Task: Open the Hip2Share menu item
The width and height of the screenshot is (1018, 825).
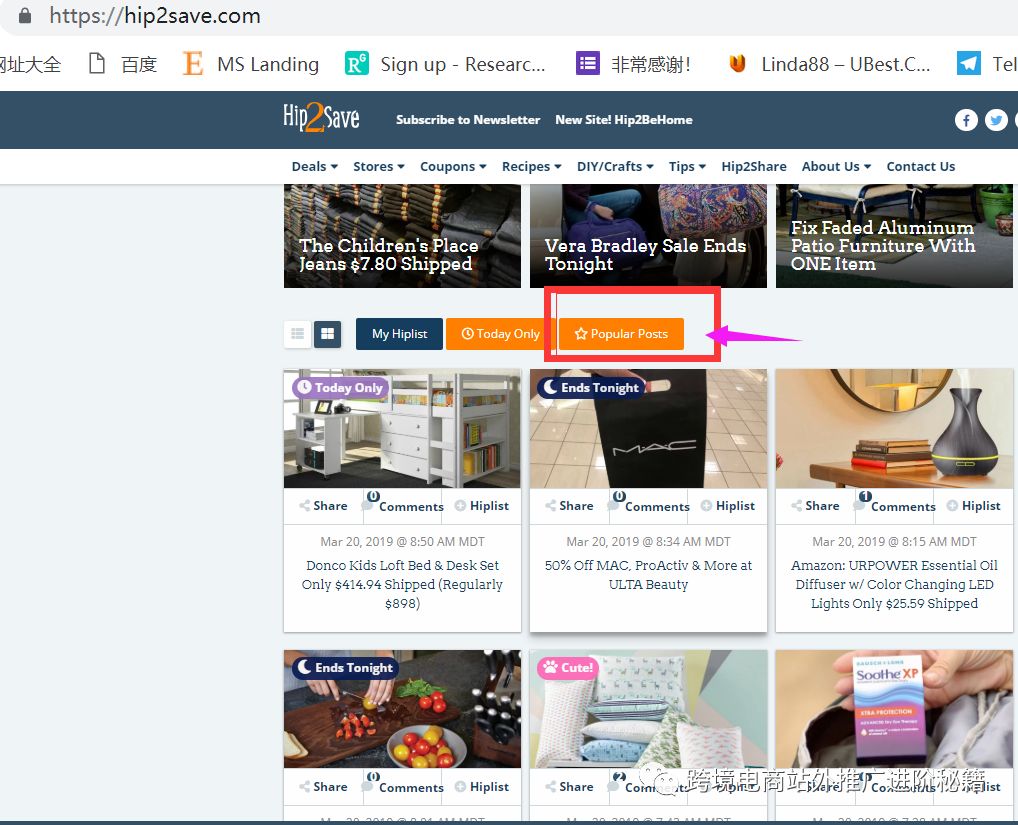Action: (754, 166)
